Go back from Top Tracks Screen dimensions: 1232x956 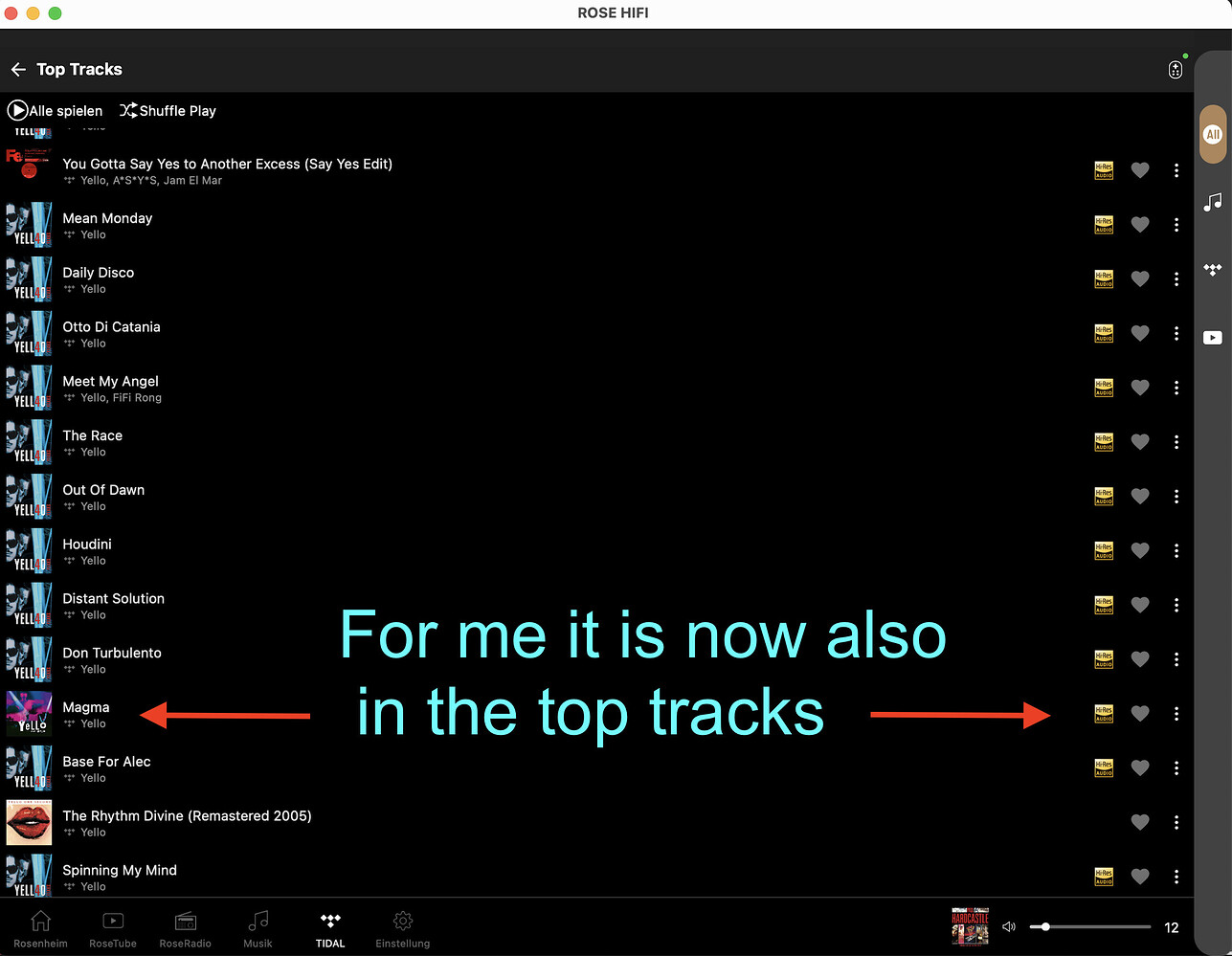tap(18, 70)
